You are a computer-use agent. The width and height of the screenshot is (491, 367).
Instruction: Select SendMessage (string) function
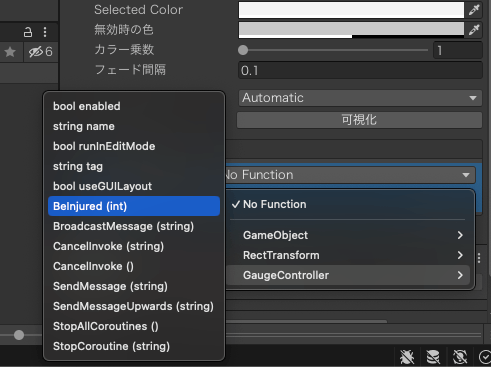134,286
